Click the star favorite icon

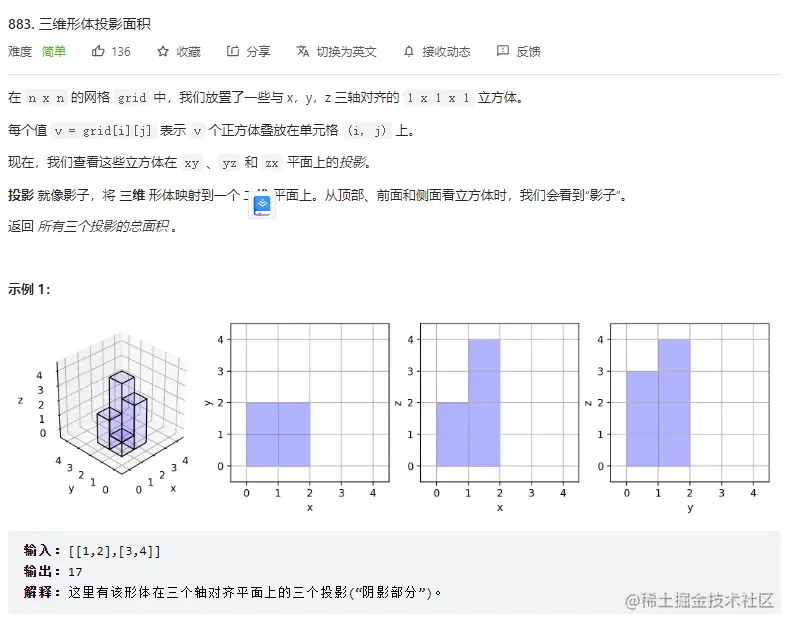pyautogui.click(x=163, y=51)
